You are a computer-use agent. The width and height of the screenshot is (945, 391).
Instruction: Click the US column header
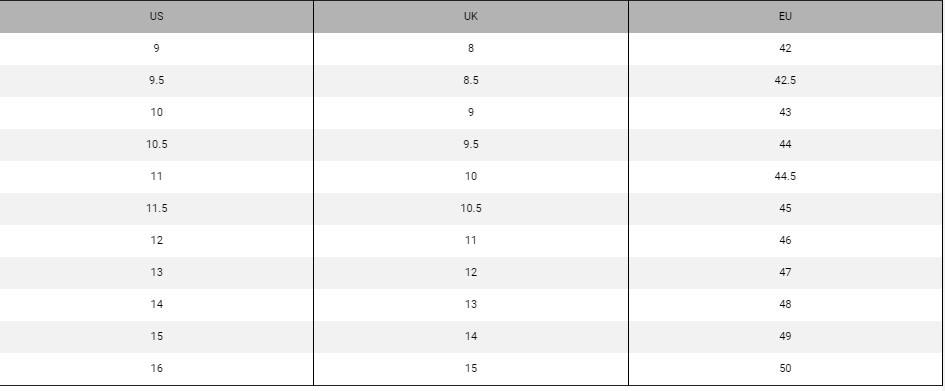tap(157, 17)
